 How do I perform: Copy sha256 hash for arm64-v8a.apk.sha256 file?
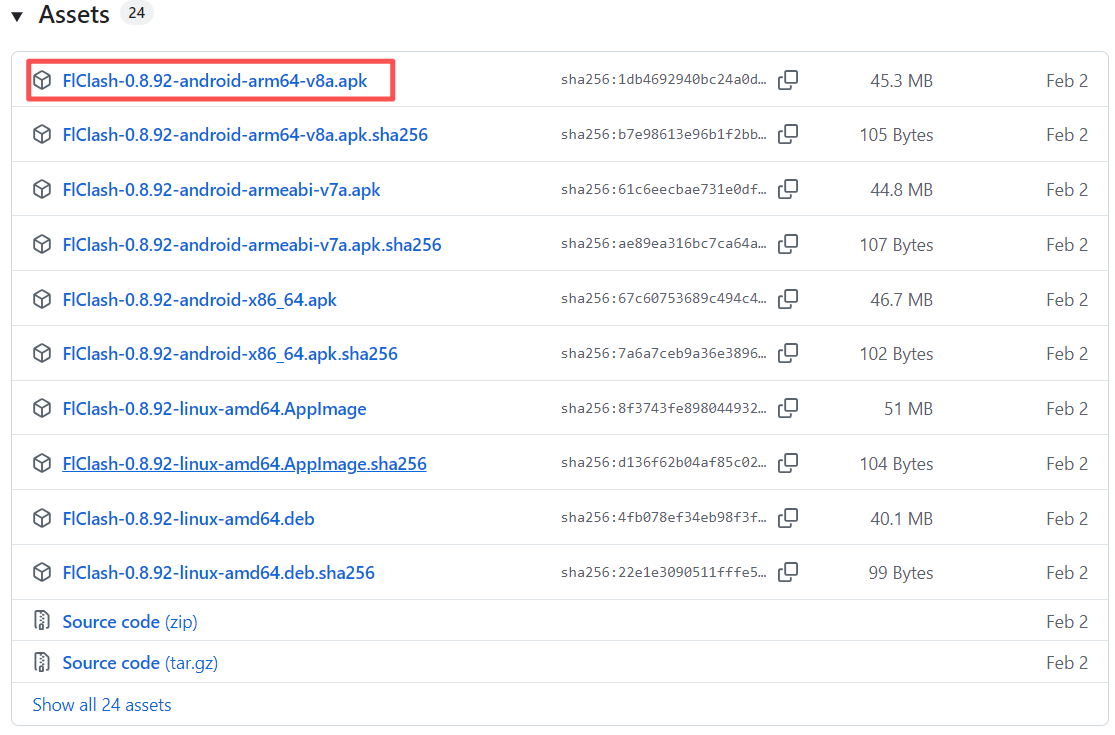click(x=788, y=134)
